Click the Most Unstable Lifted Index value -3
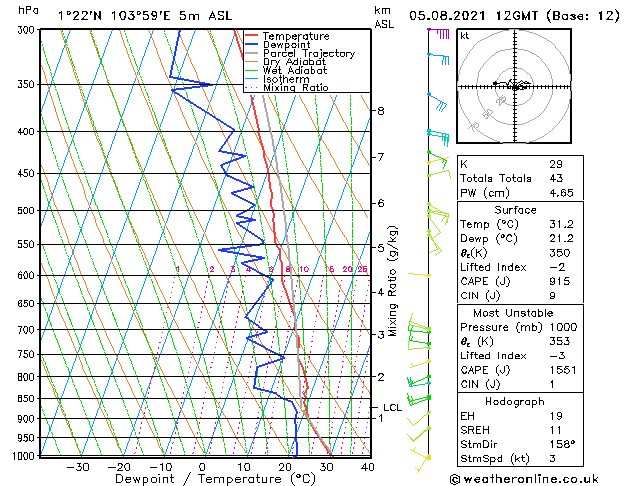Screen dimensions: 629x486 [557, 356]
